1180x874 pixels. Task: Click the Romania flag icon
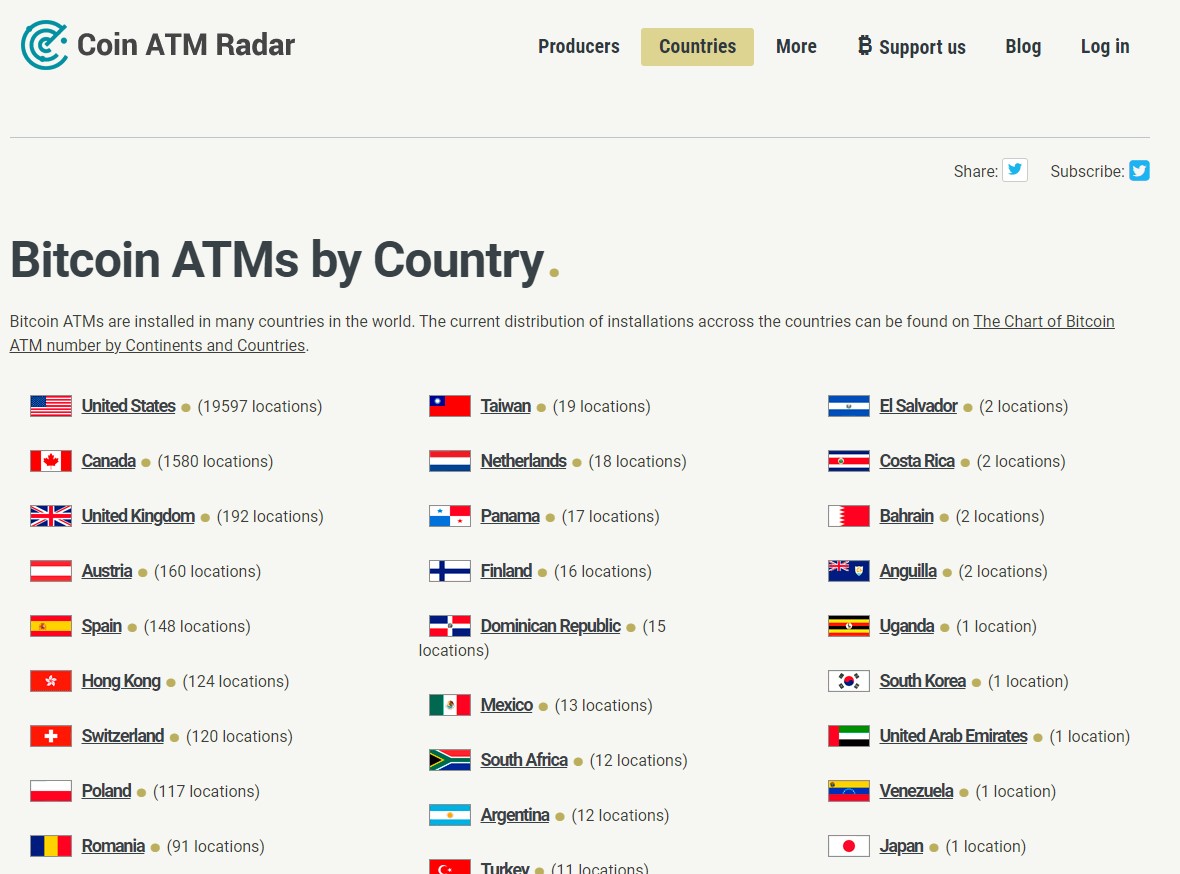[x=51, y=845]
